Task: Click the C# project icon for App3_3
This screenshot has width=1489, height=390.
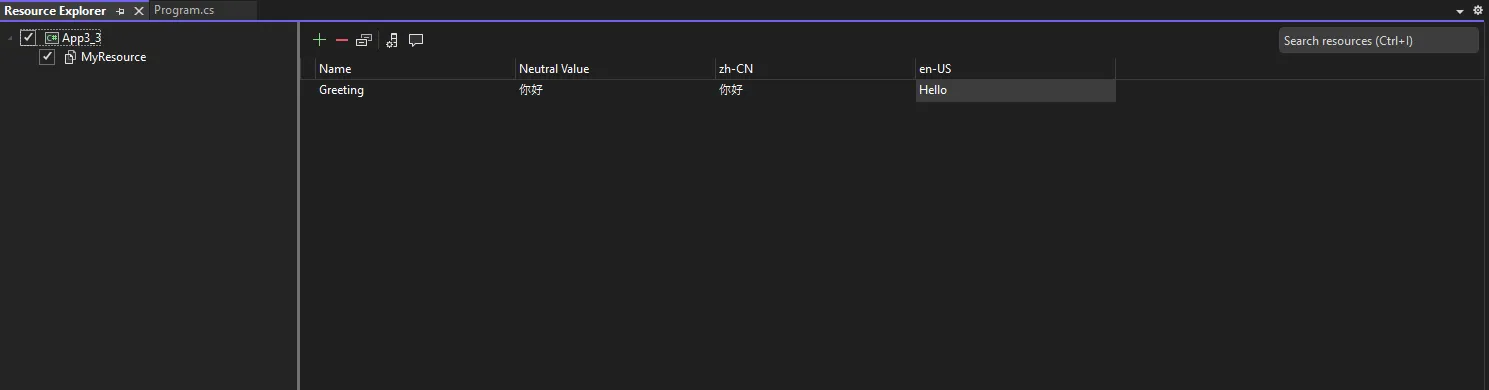Action: click(x=51, y=38)
